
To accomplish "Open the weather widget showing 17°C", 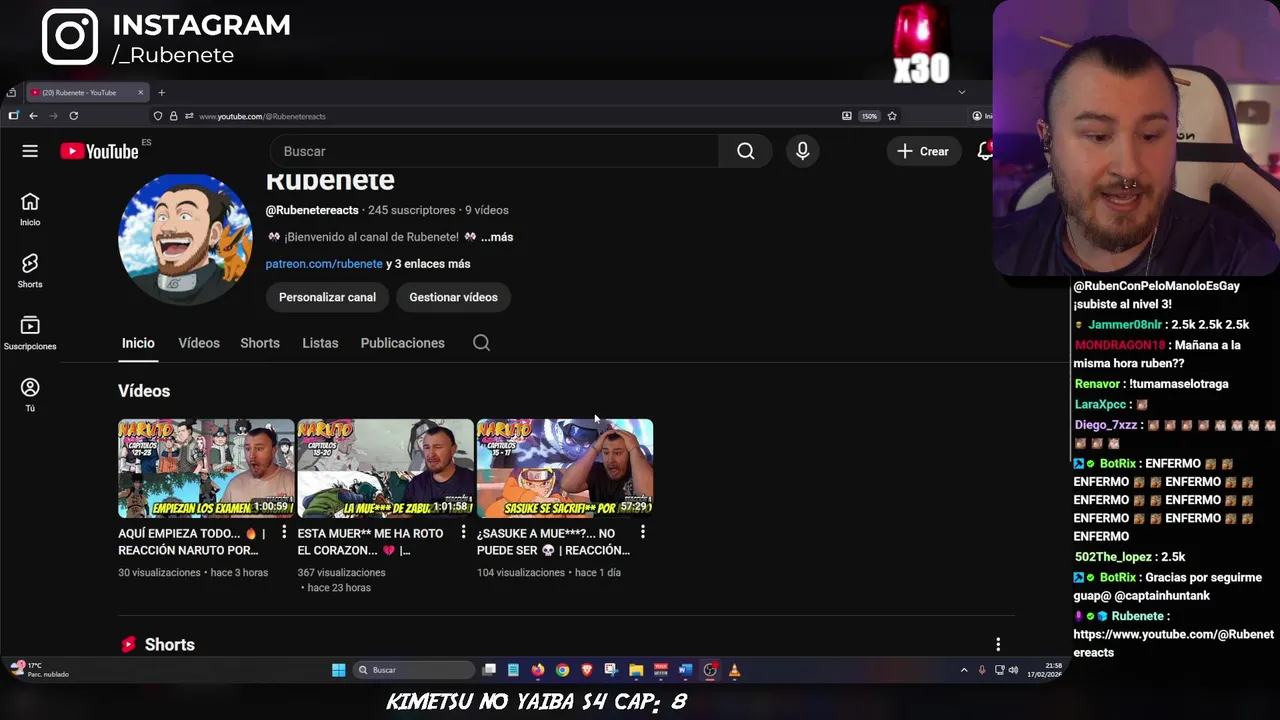I will click(x=38, y=670).
